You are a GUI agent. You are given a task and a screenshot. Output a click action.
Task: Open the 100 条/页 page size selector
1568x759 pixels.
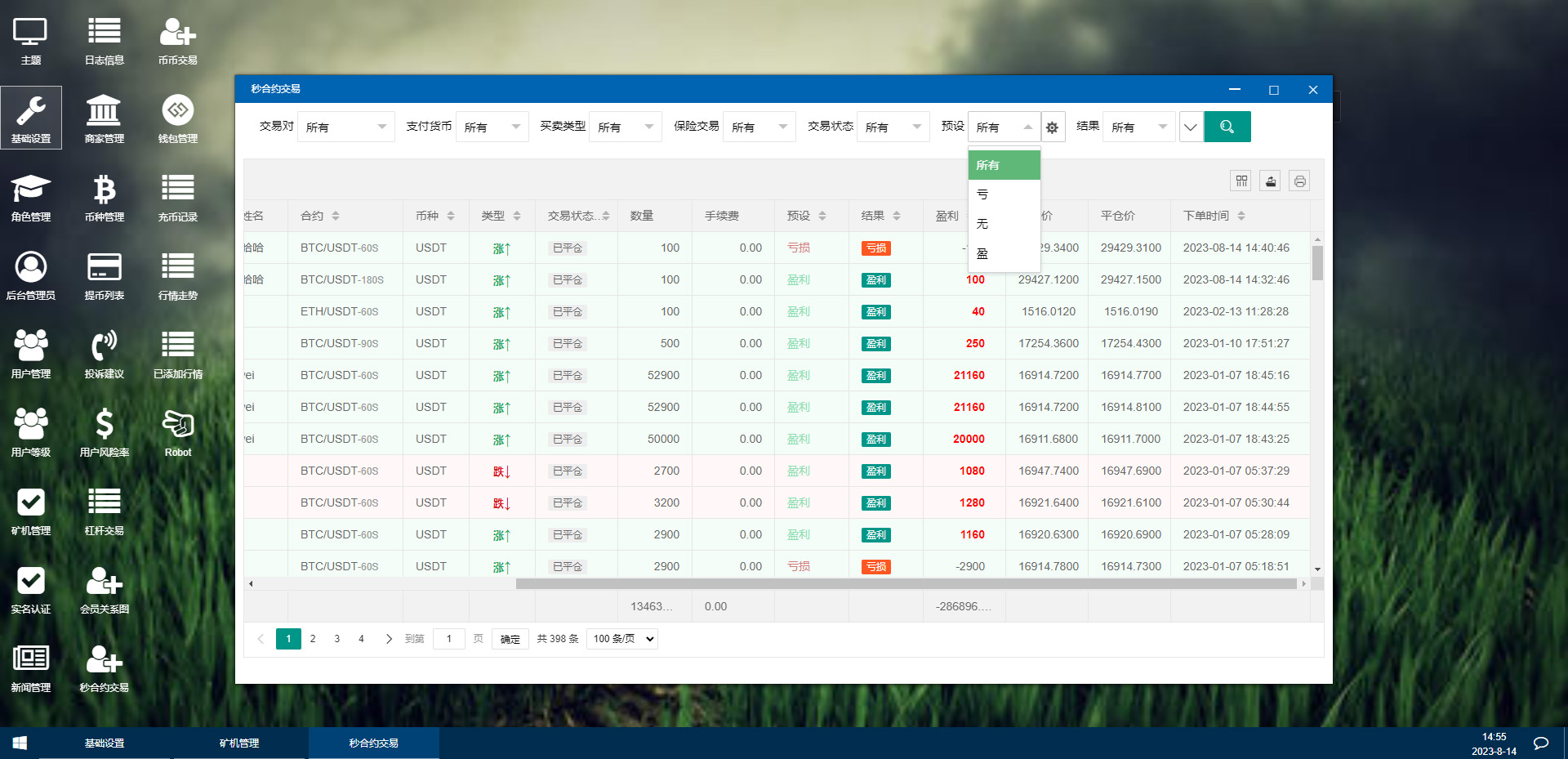[x=622, y=639]
